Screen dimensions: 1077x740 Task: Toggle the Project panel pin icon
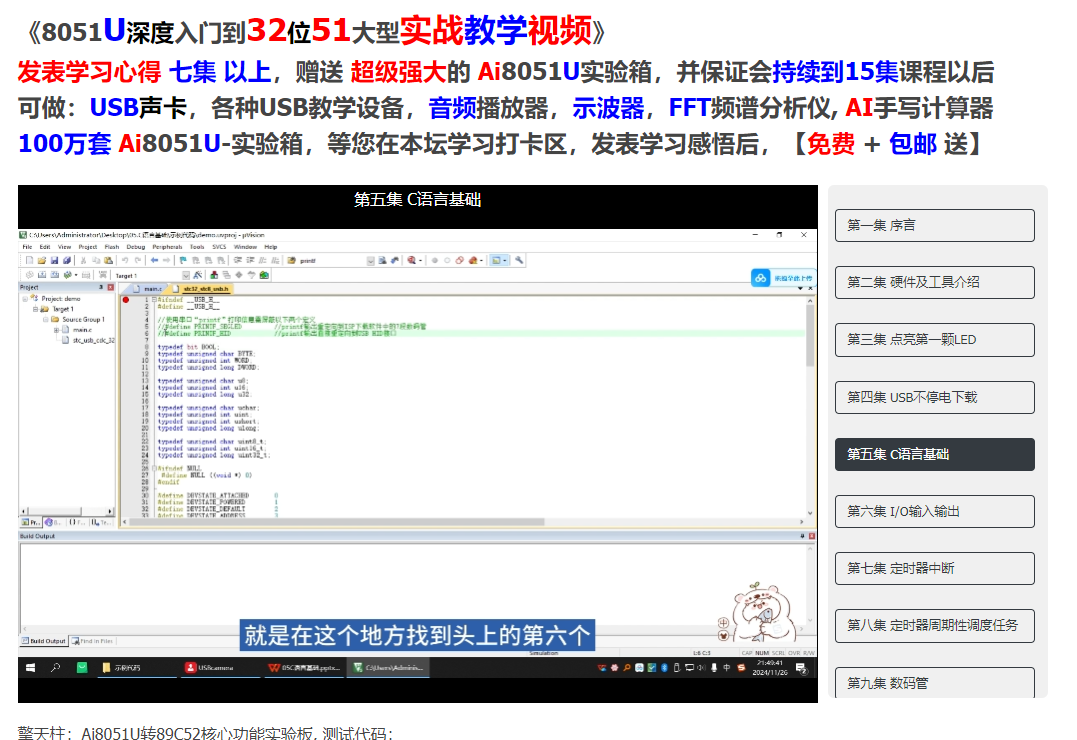click(x=101, y=287)
